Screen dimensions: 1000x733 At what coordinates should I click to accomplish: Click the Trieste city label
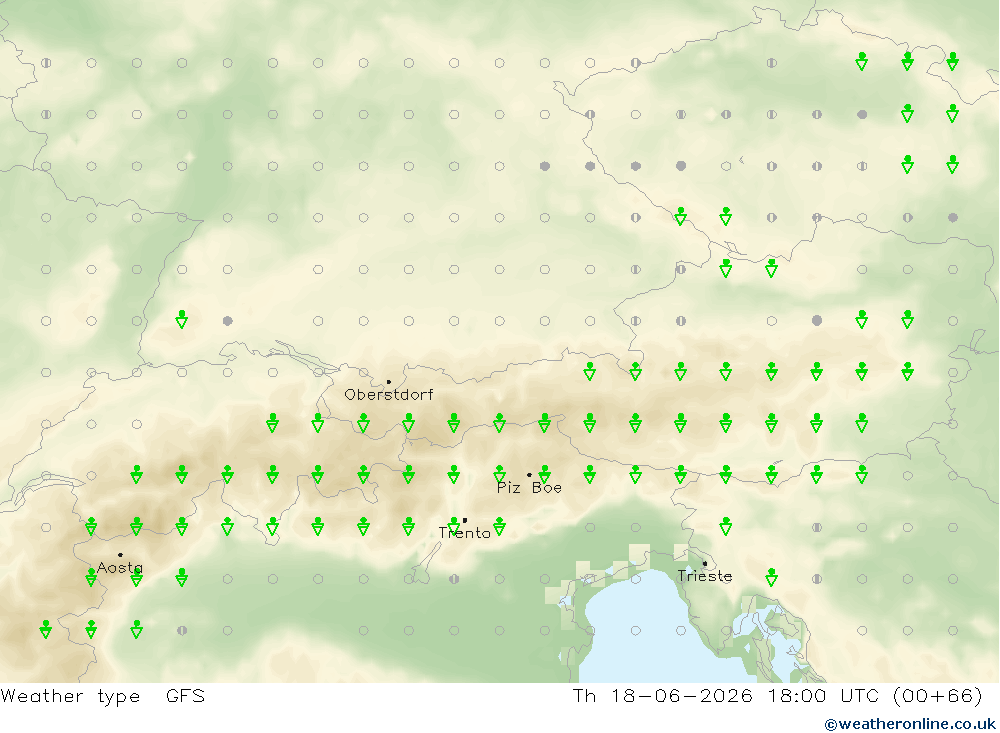[705, 576]
